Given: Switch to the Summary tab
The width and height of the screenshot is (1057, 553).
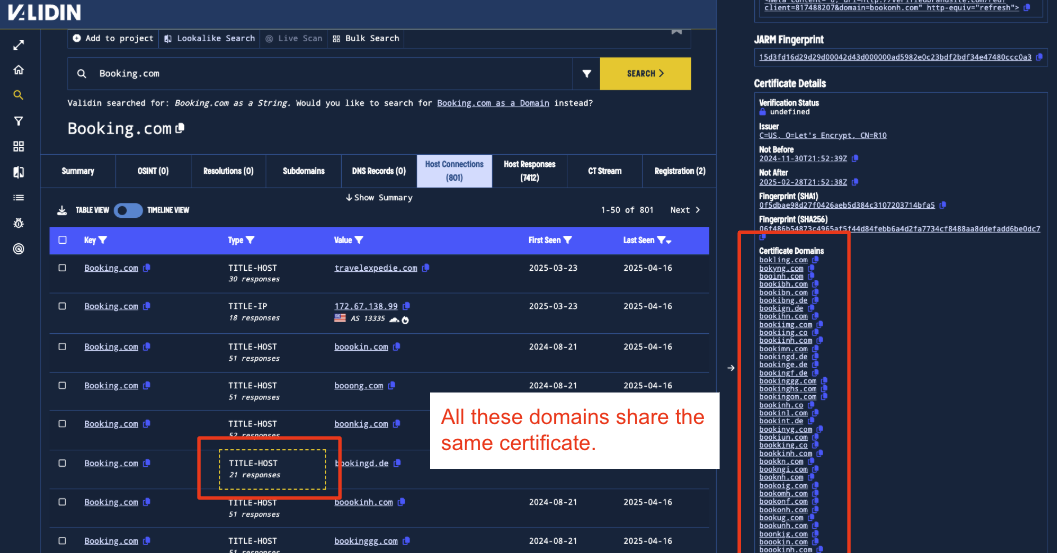Looking at the screenshot, I should pyautogui.click(x=78, y=171).
